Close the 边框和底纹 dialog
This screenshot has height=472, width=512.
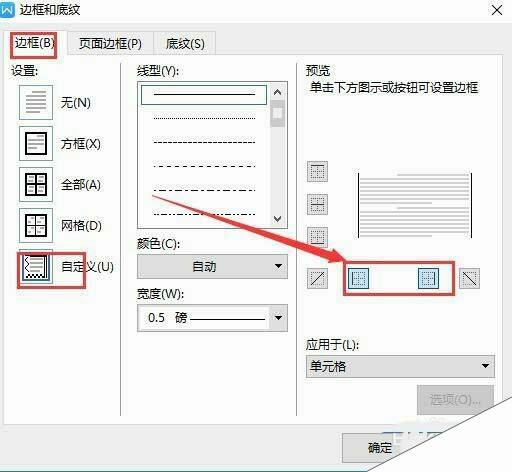click(x=497, y=10)
